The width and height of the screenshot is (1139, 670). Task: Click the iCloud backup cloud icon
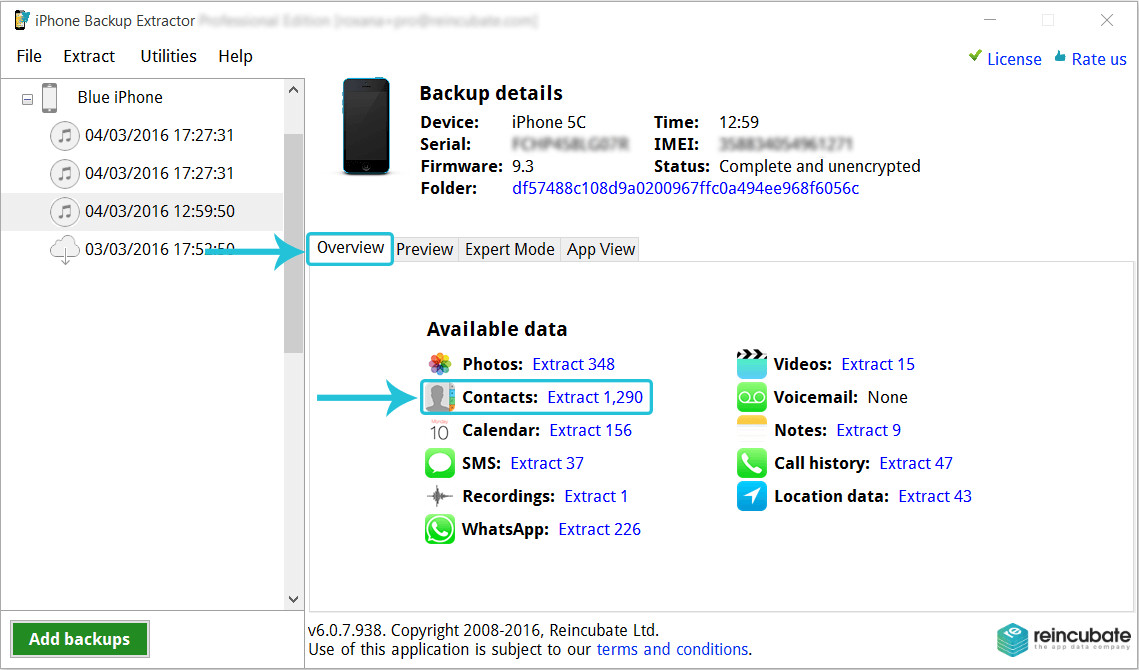65,249
